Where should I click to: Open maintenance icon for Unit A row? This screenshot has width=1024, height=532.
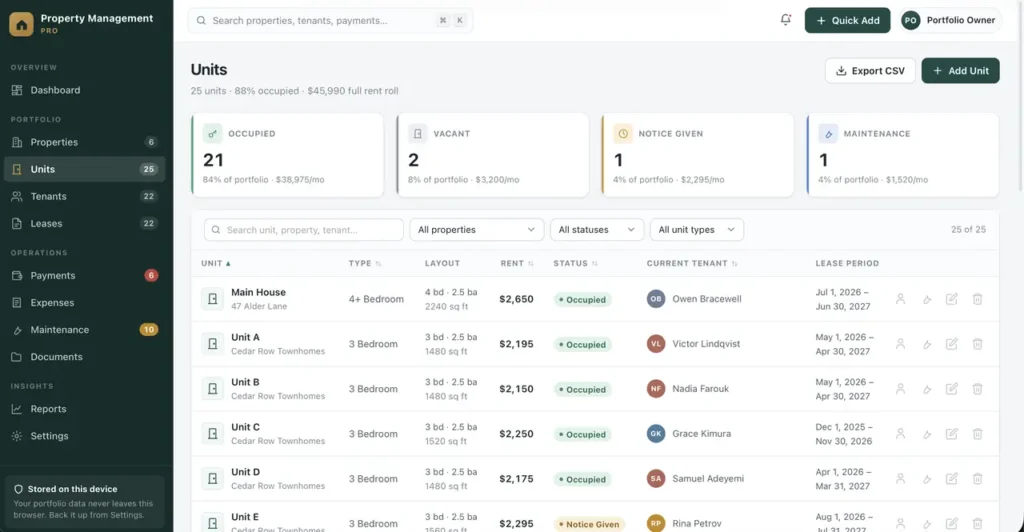pos(927,344)
